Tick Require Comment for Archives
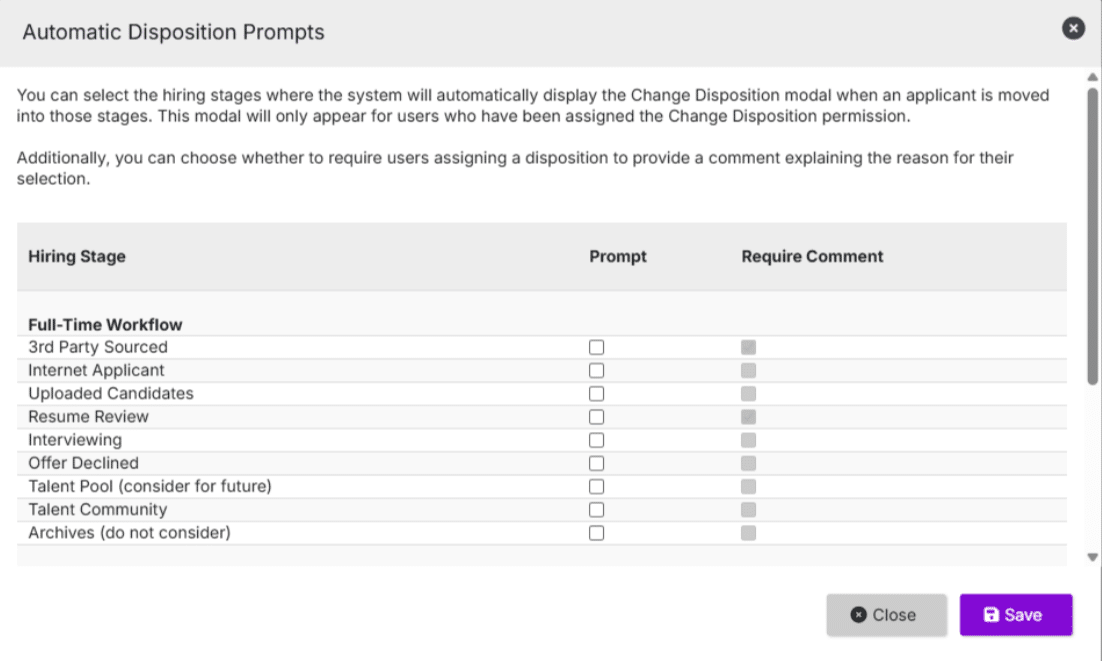The height and width of the screenshot is (661, 1102). pos(749,533)
